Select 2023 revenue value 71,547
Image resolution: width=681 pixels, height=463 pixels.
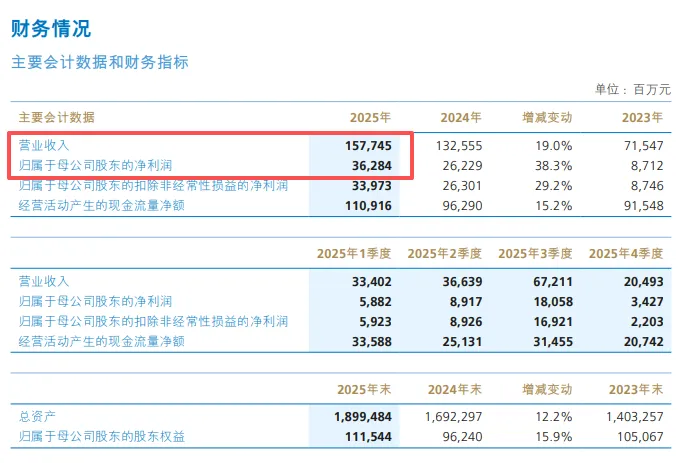point(644,146)
